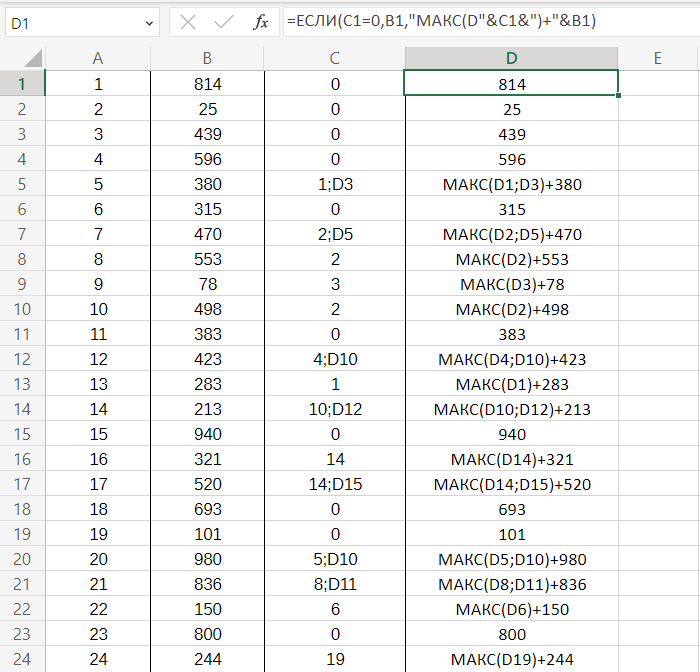The image size is (700, 672).
Task: Open Insert Function fx dialog
Action: pyautogui.click(x=260, y=22)
